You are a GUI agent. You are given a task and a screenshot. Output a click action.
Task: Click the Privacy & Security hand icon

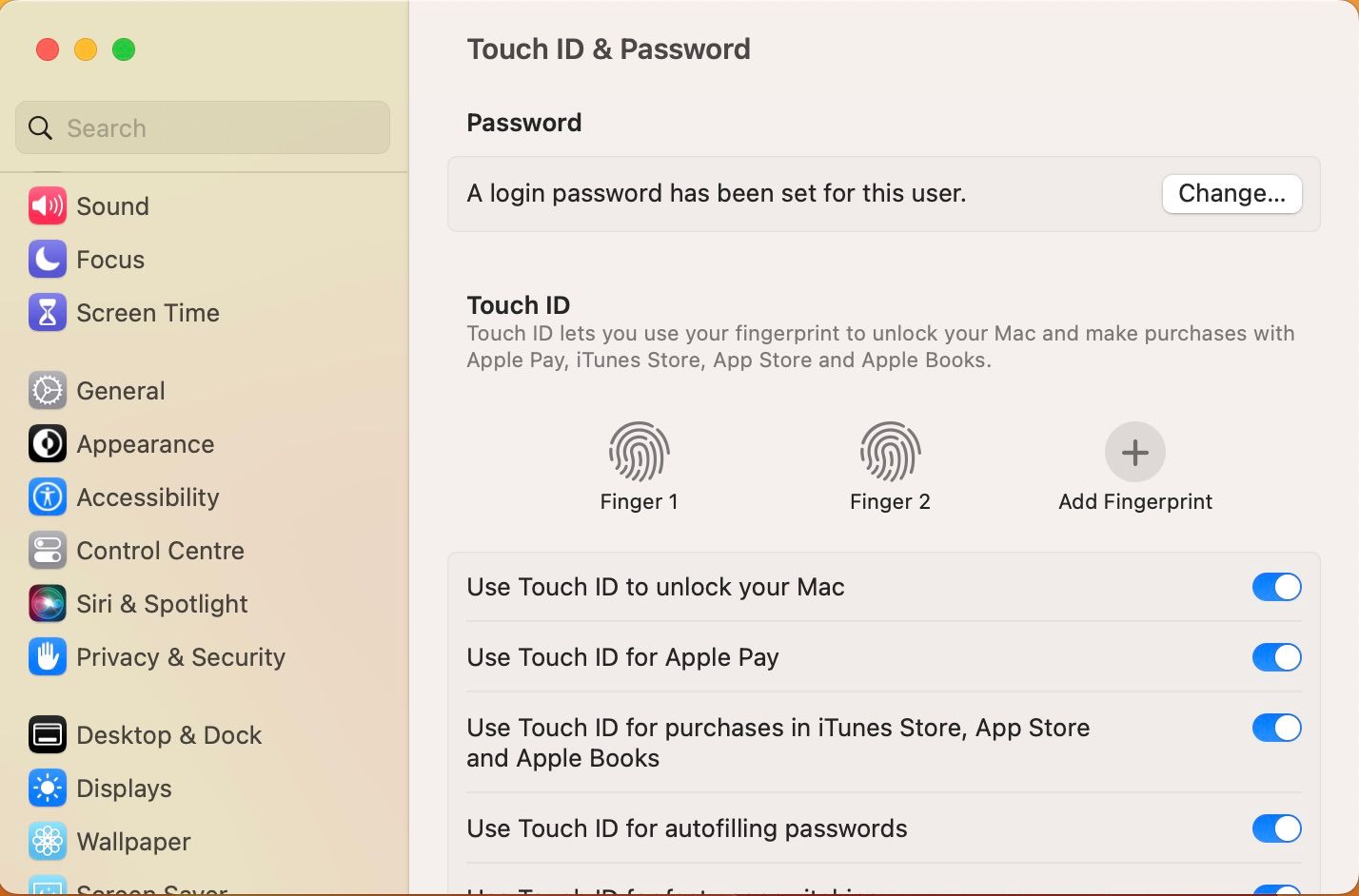coord(48,657)
